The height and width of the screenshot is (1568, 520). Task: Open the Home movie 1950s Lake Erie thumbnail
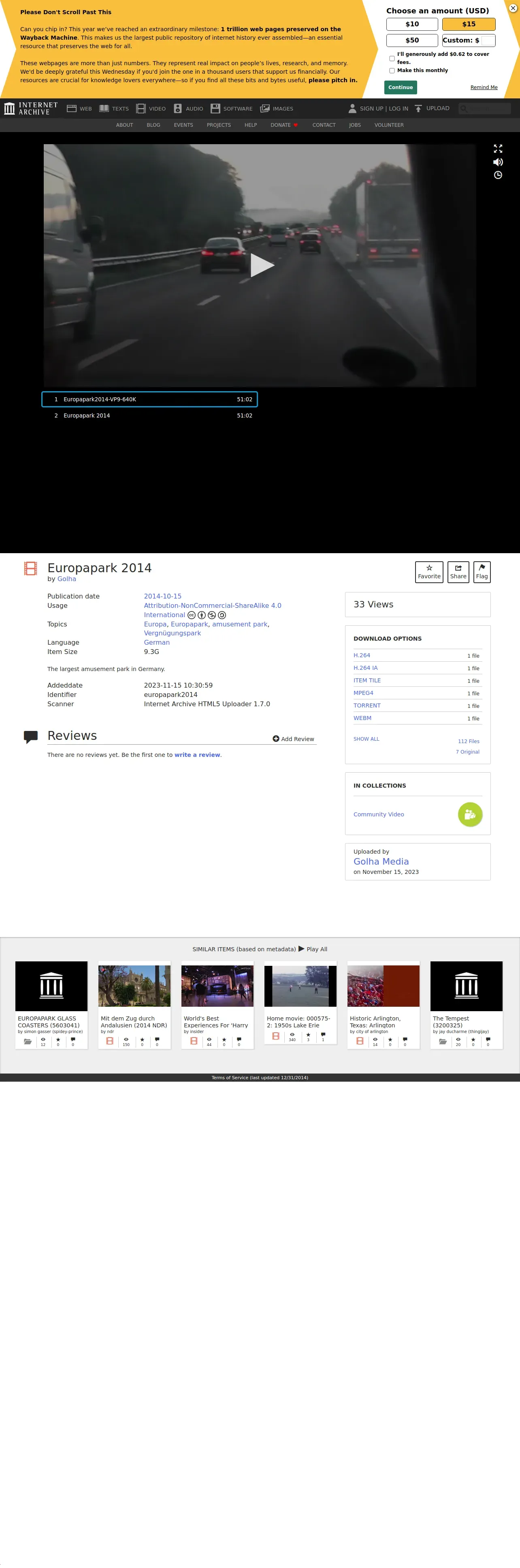(300, 986)
